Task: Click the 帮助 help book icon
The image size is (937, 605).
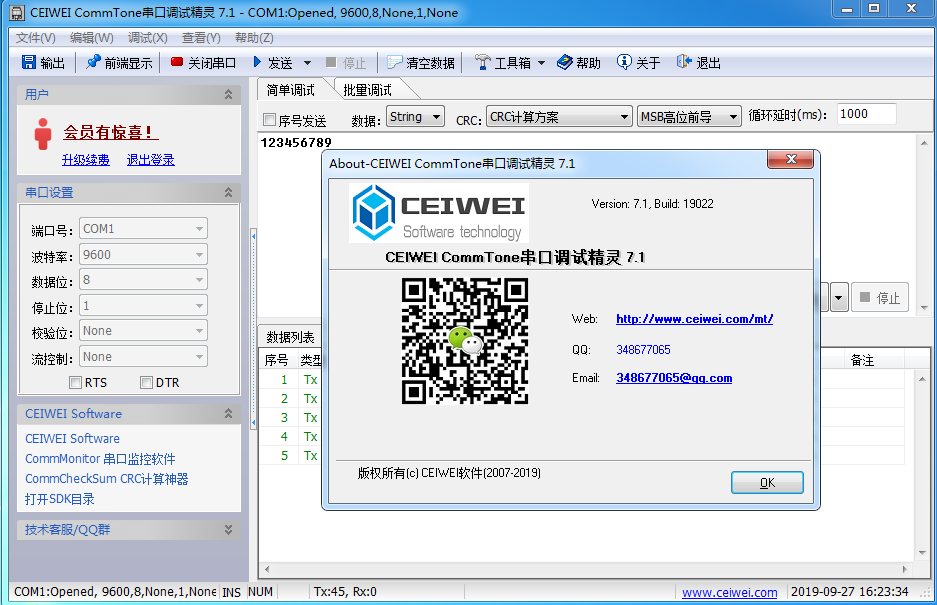Action: point(565,62)
